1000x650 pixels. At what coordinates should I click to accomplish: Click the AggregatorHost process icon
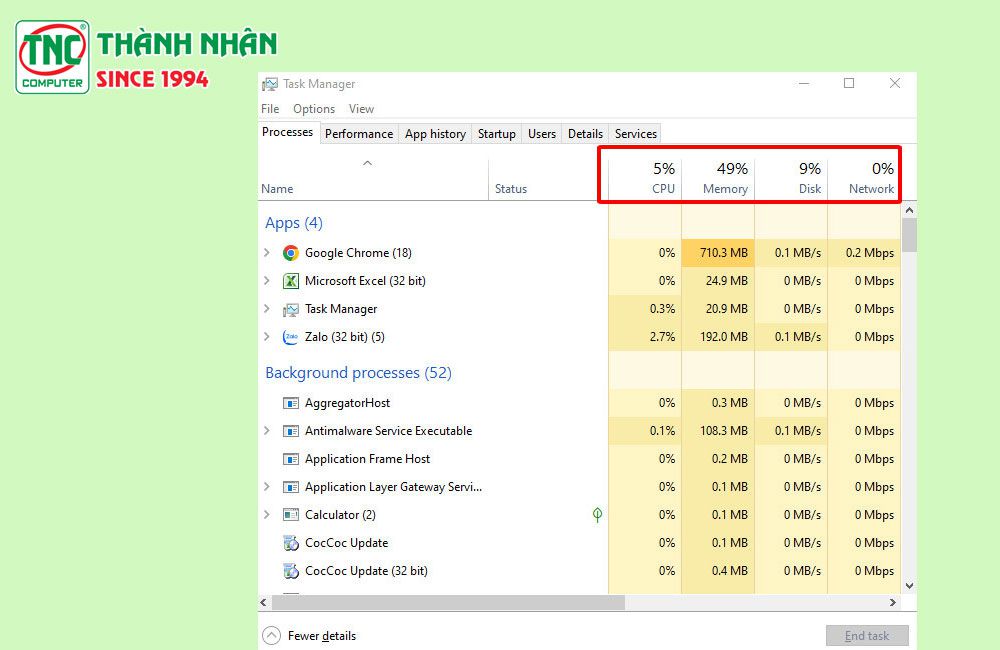(x=291, y=403)
